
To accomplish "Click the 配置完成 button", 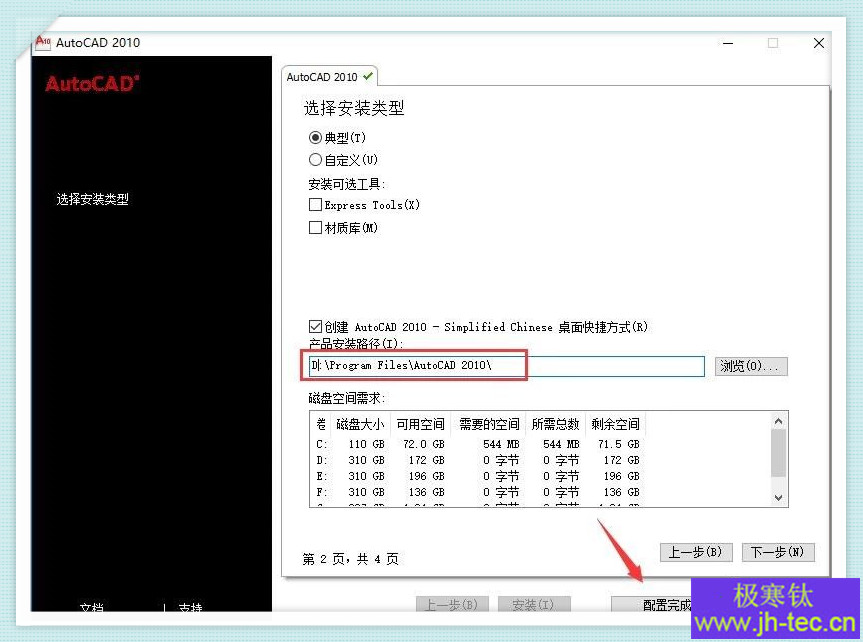I will coord(652,605).
